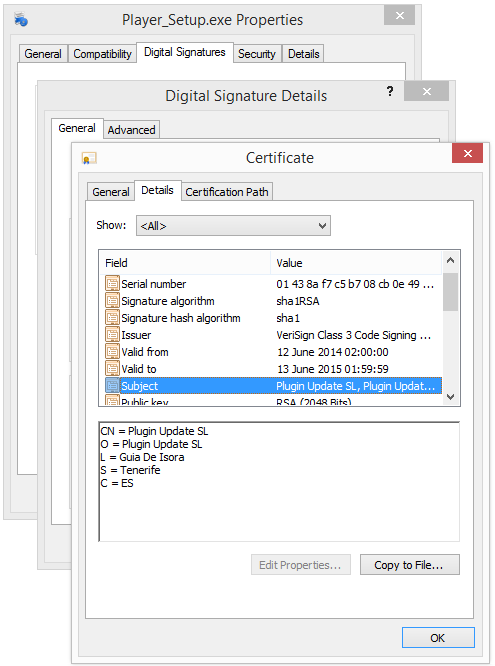
Task: Select the 'Valid from' field label
Action: click(145, 352)
